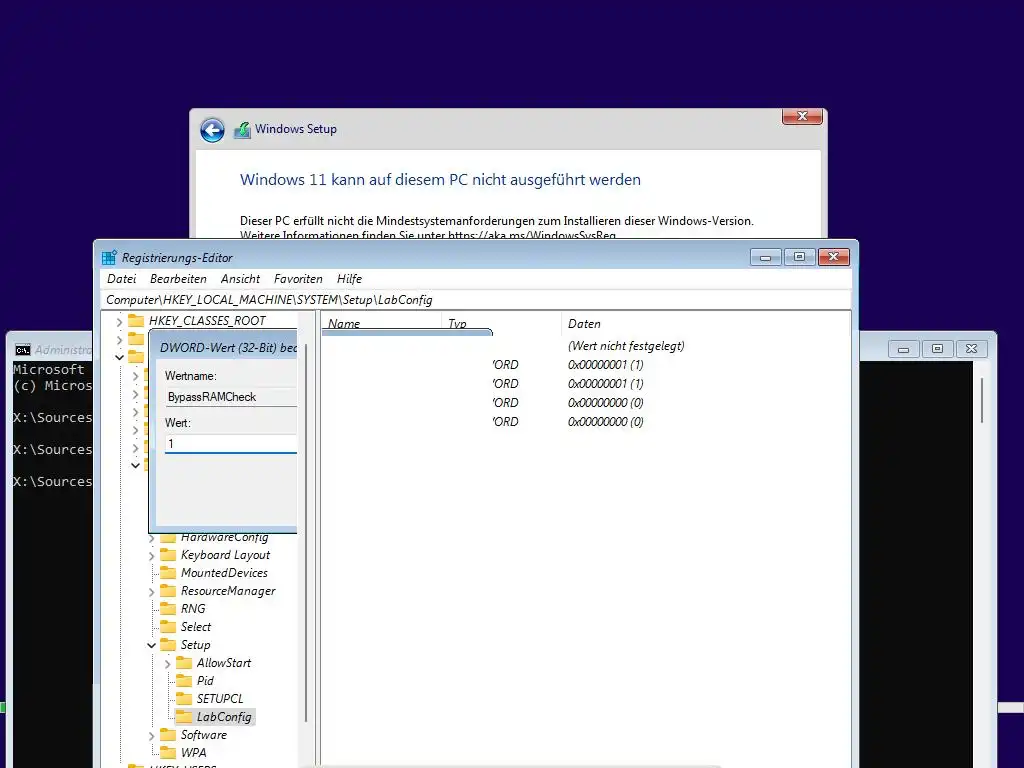Click the HKEY_CLASSES_ROOT folder icon
Image resolution: width=1024 pixels, height=768 pixels.
point(136,321)
